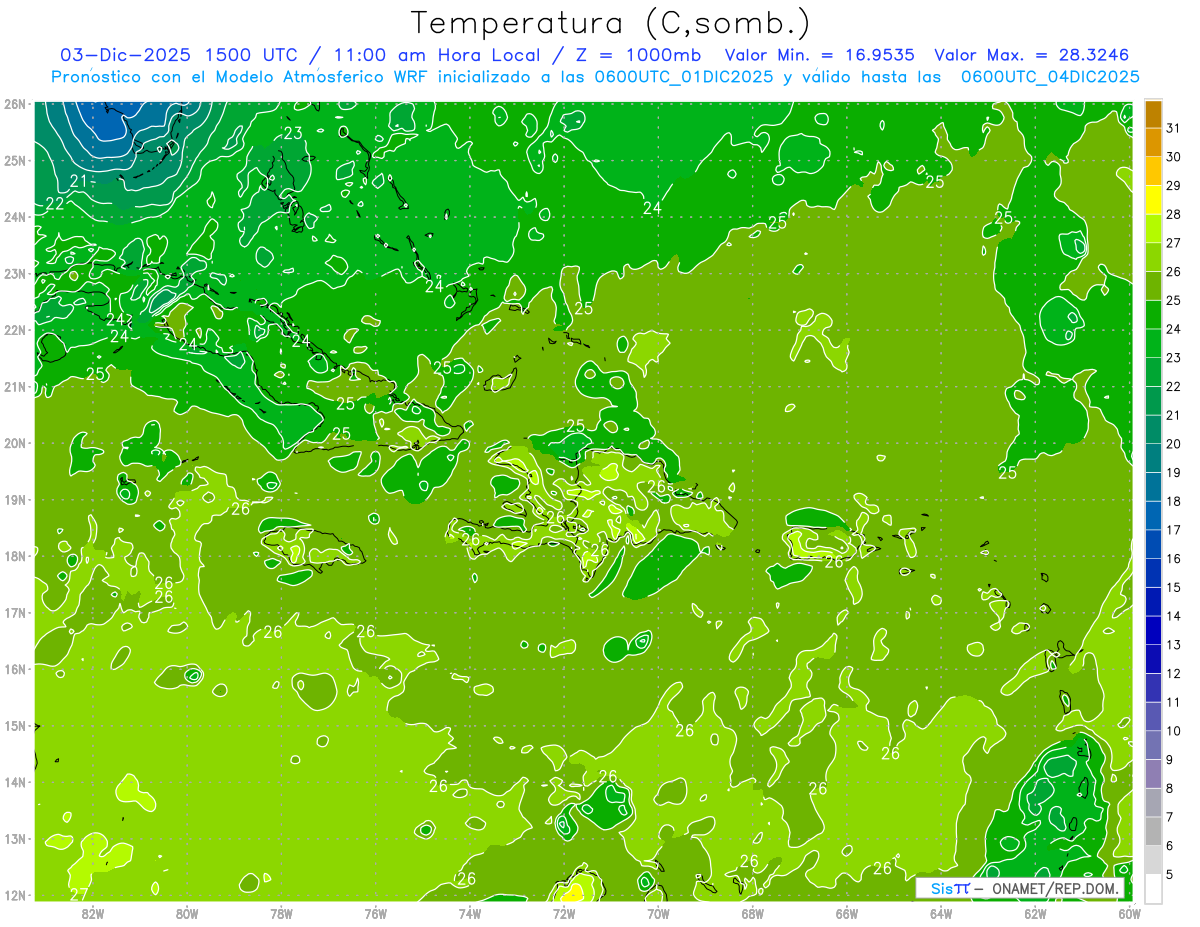
Task: Click the '20' label on the color scale
Action: (x=1174, y=444)
